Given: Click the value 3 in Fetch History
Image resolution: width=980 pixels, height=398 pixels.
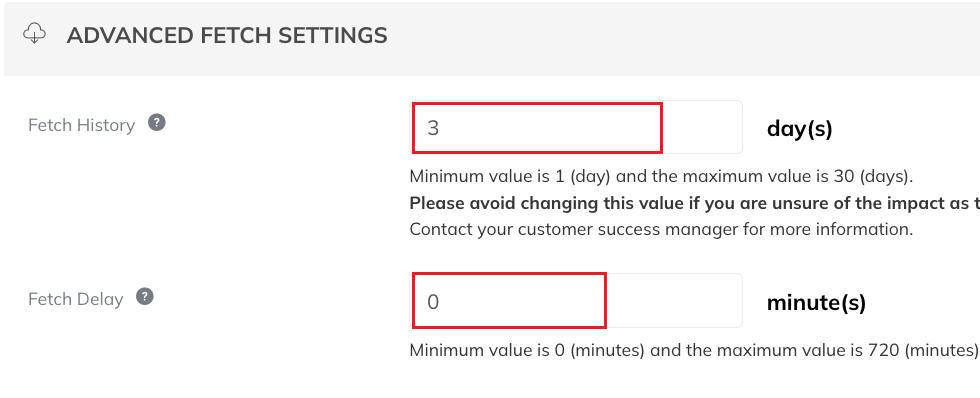Looking at the screenshot, I should [432, 128].
